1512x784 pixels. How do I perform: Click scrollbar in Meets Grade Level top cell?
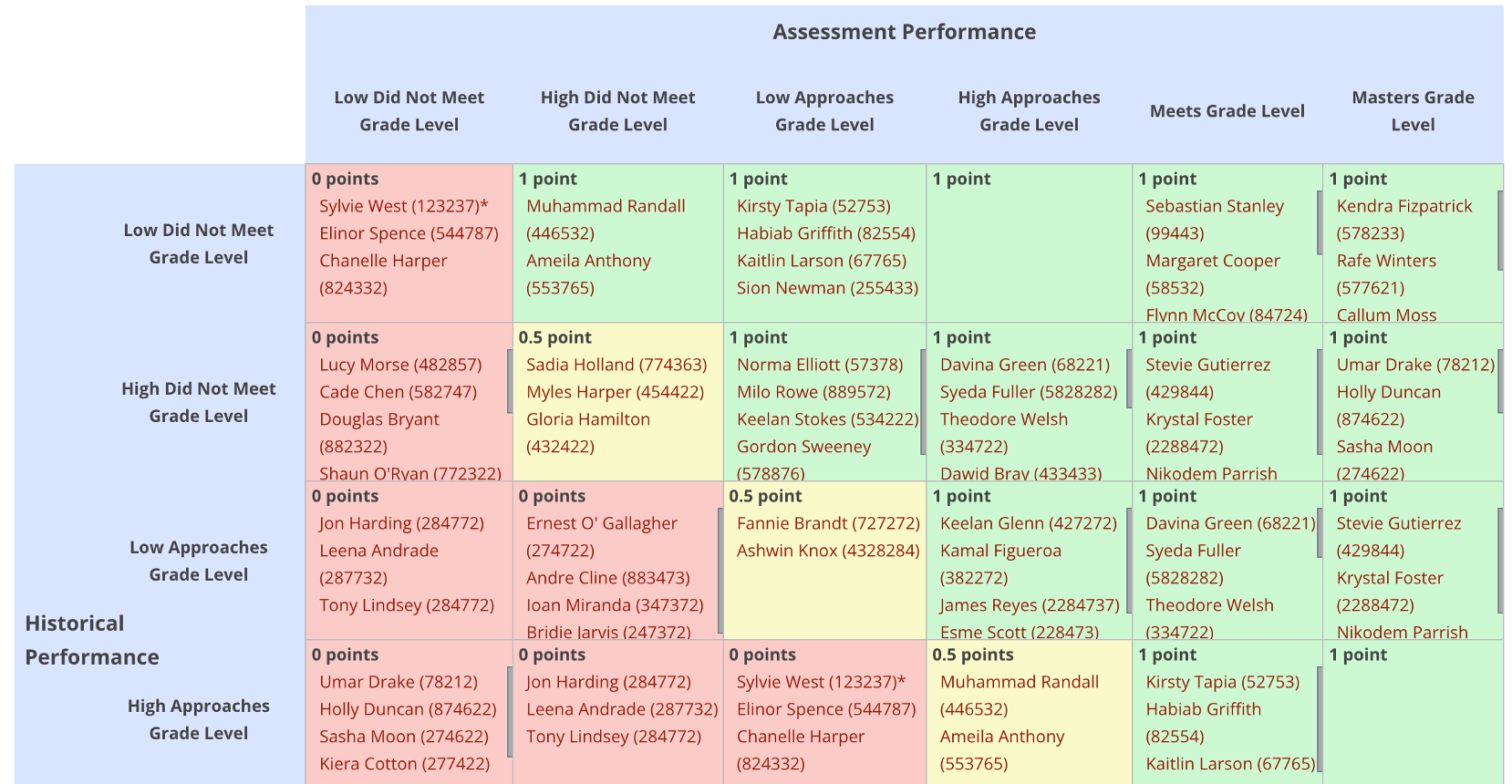click(x=1319, y=223)
